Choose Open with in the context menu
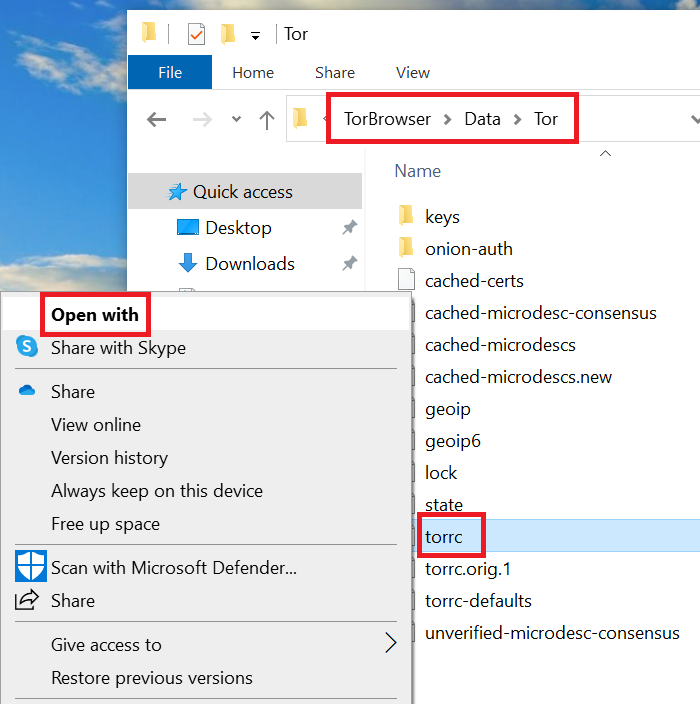The width and height of the screenshot is (700, 704). point(206,314)
